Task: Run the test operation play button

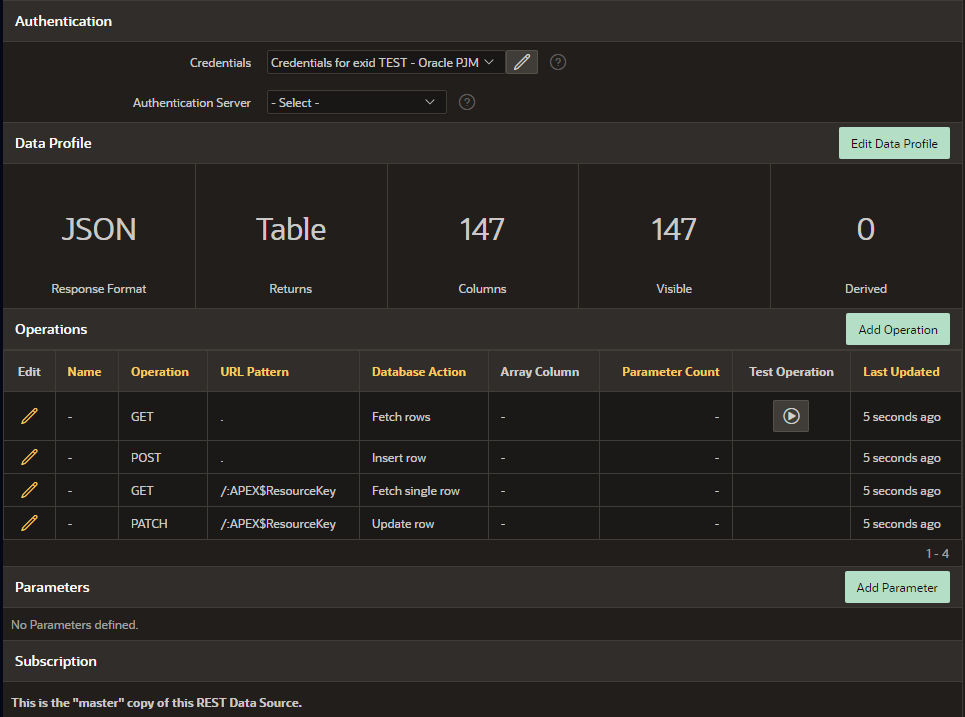Action: coord(790,416)
